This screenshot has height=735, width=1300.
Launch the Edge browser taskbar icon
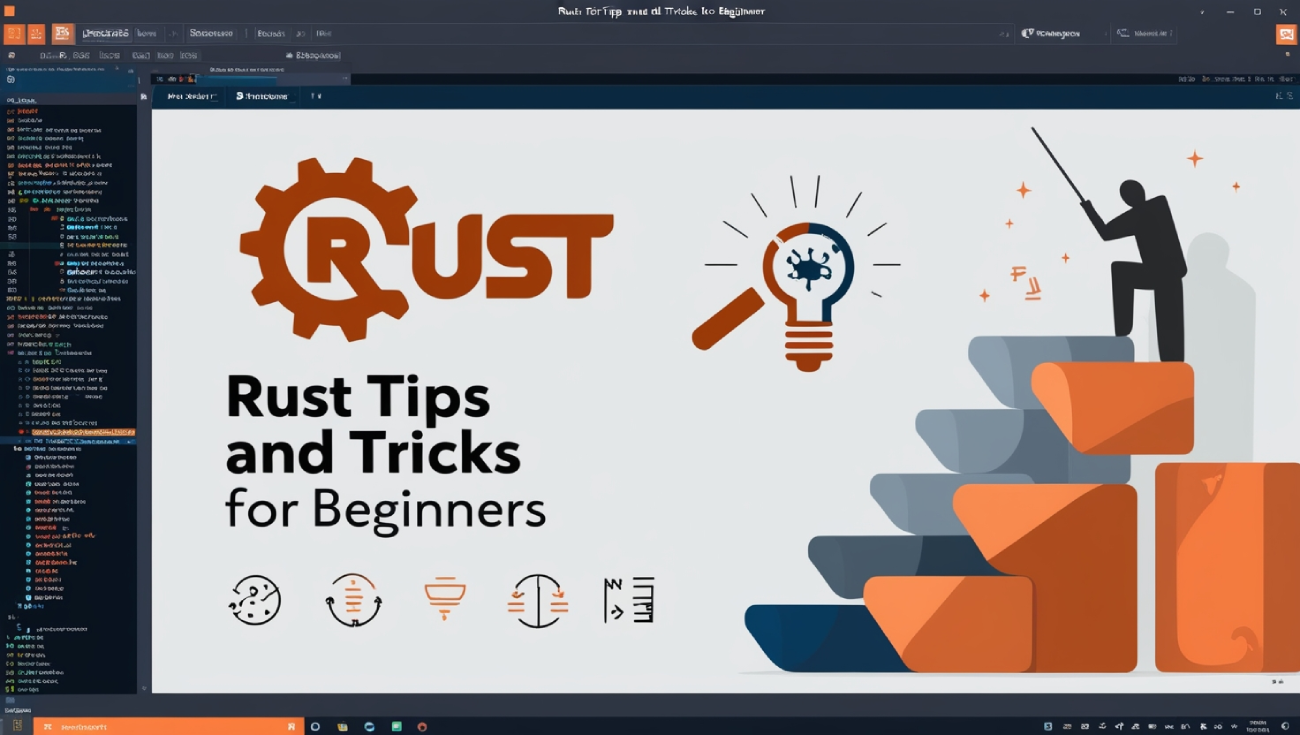[x=369, y=727]
